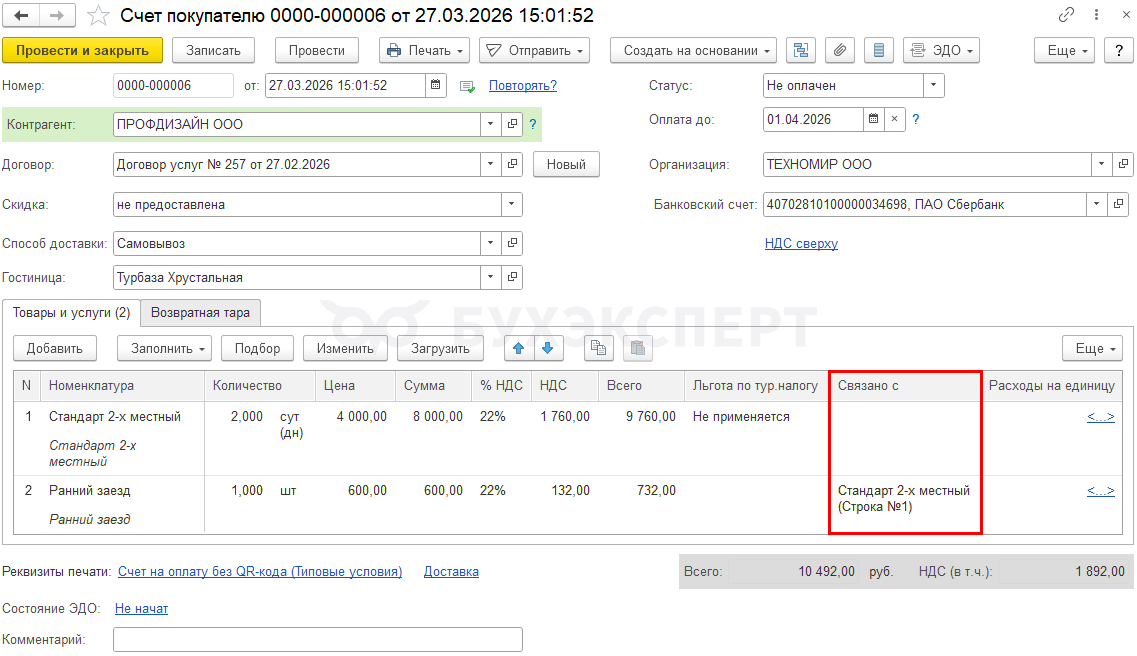Open the Турбаза Хрустальная hotel card icon

[x=512, y=277]
